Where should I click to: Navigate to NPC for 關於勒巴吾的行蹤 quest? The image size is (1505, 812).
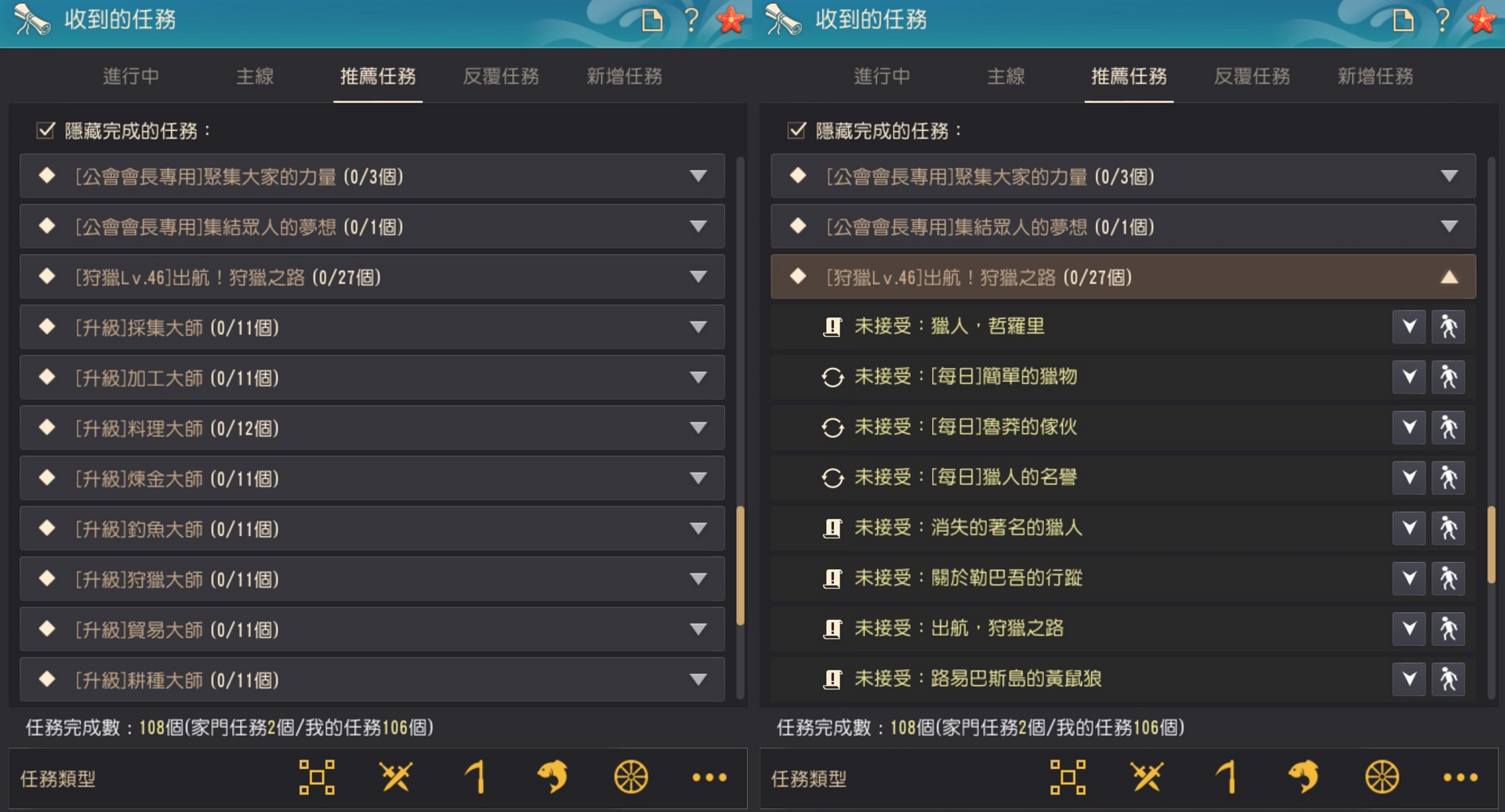[x=1449, y=578]
